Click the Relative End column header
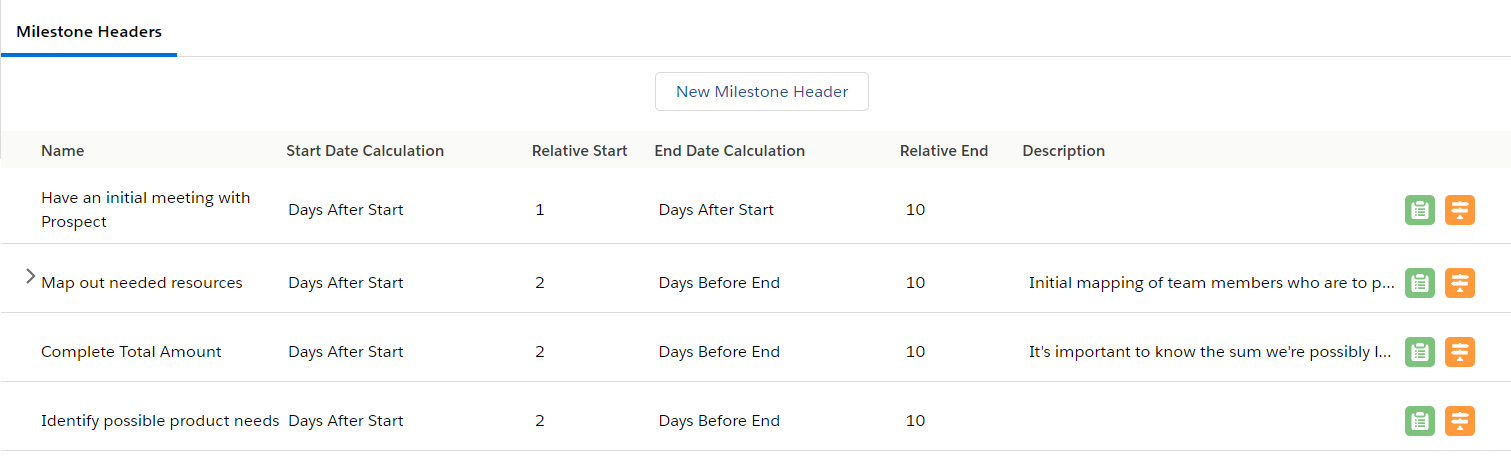 944,151
